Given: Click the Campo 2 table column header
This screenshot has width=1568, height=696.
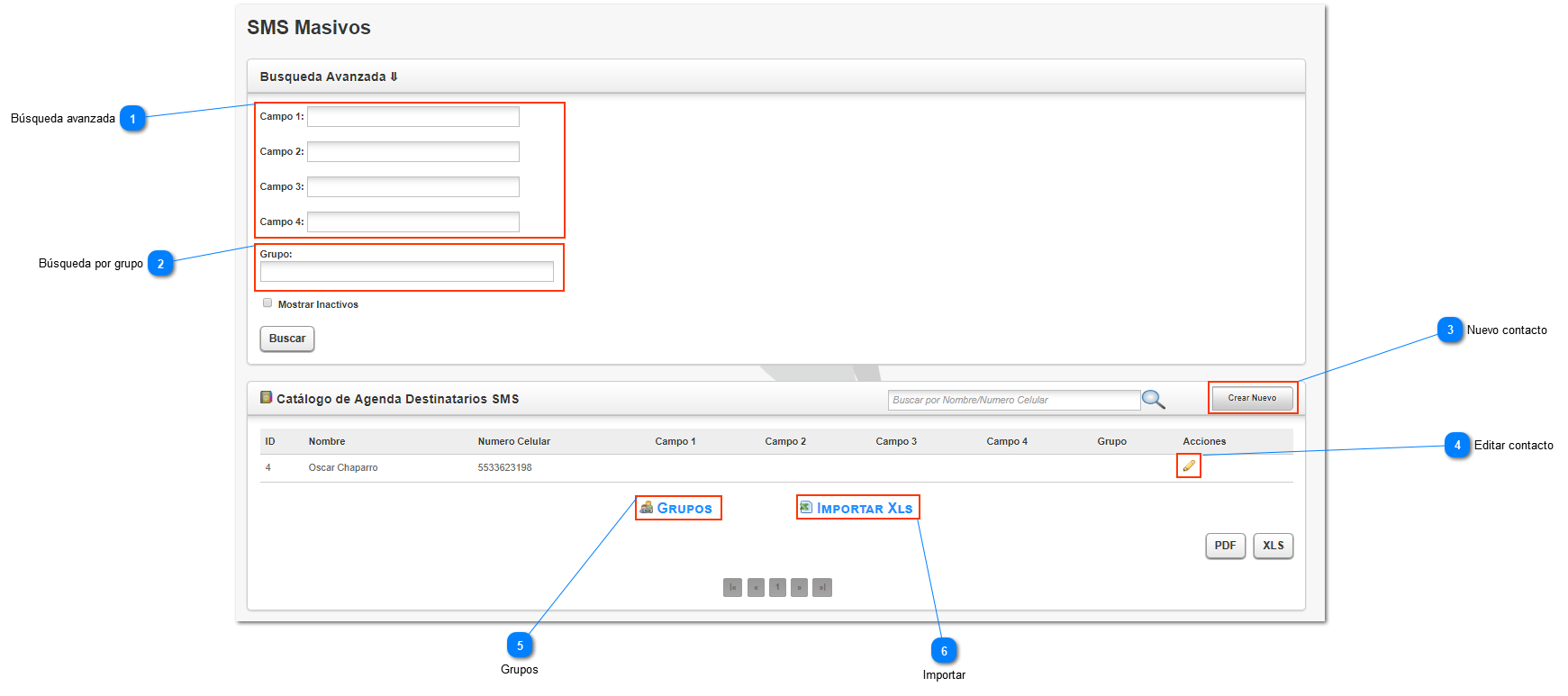Looking at the screenshot, I should pyautogui.click(x=785, y=441).
